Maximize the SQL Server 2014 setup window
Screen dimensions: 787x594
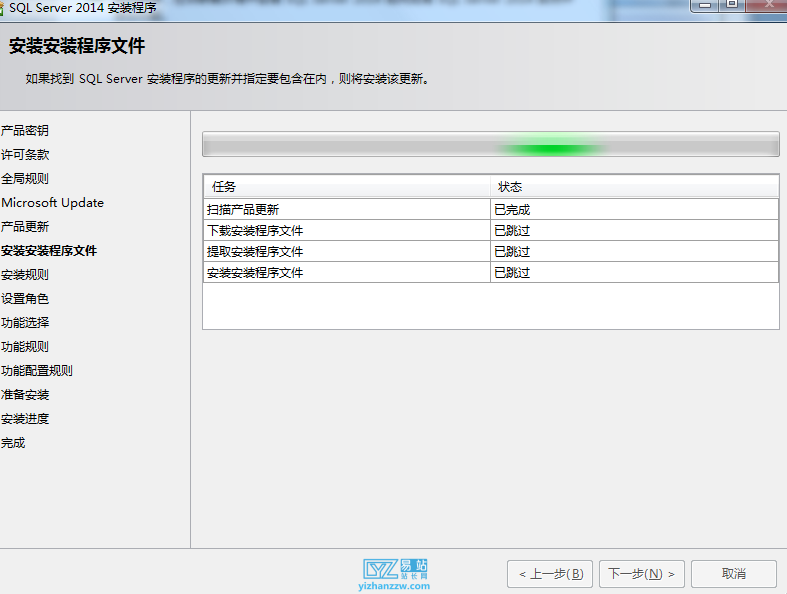pos(732,6)
